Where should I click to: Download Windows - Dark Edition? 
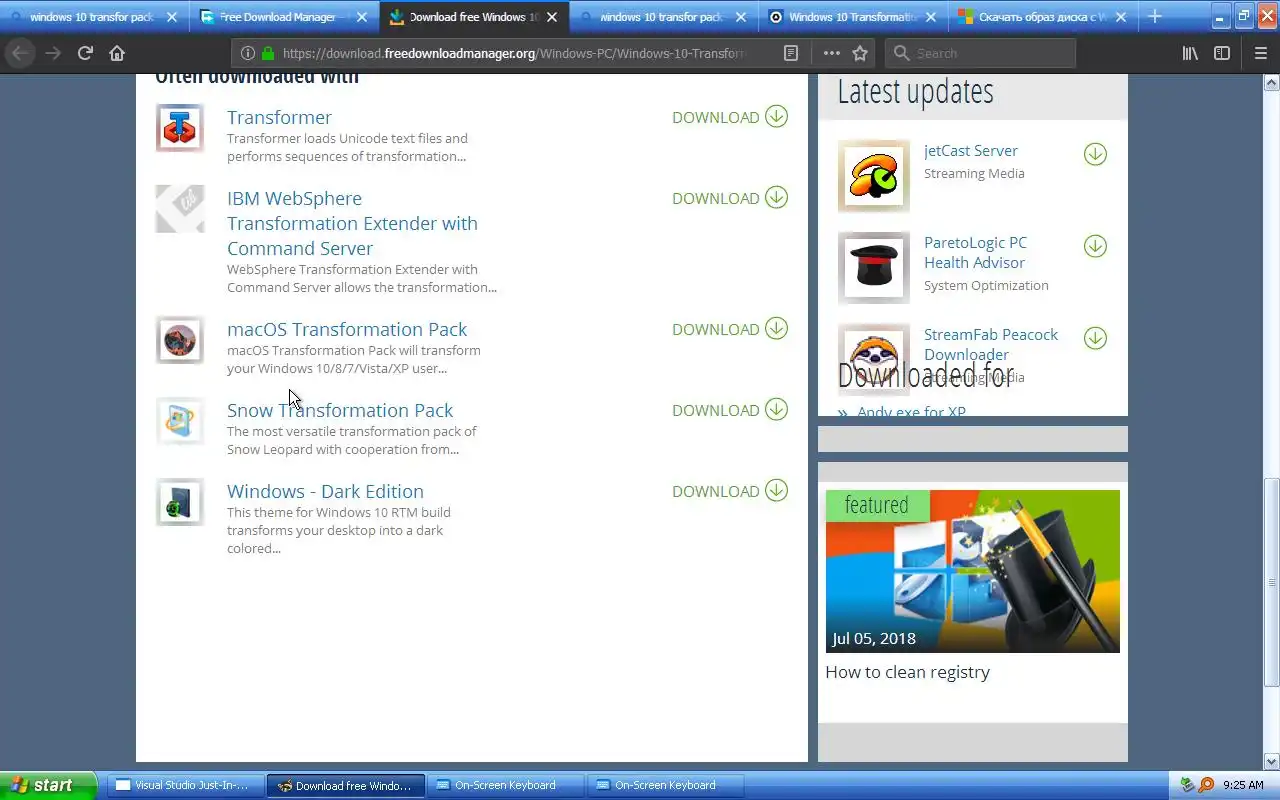730,491
